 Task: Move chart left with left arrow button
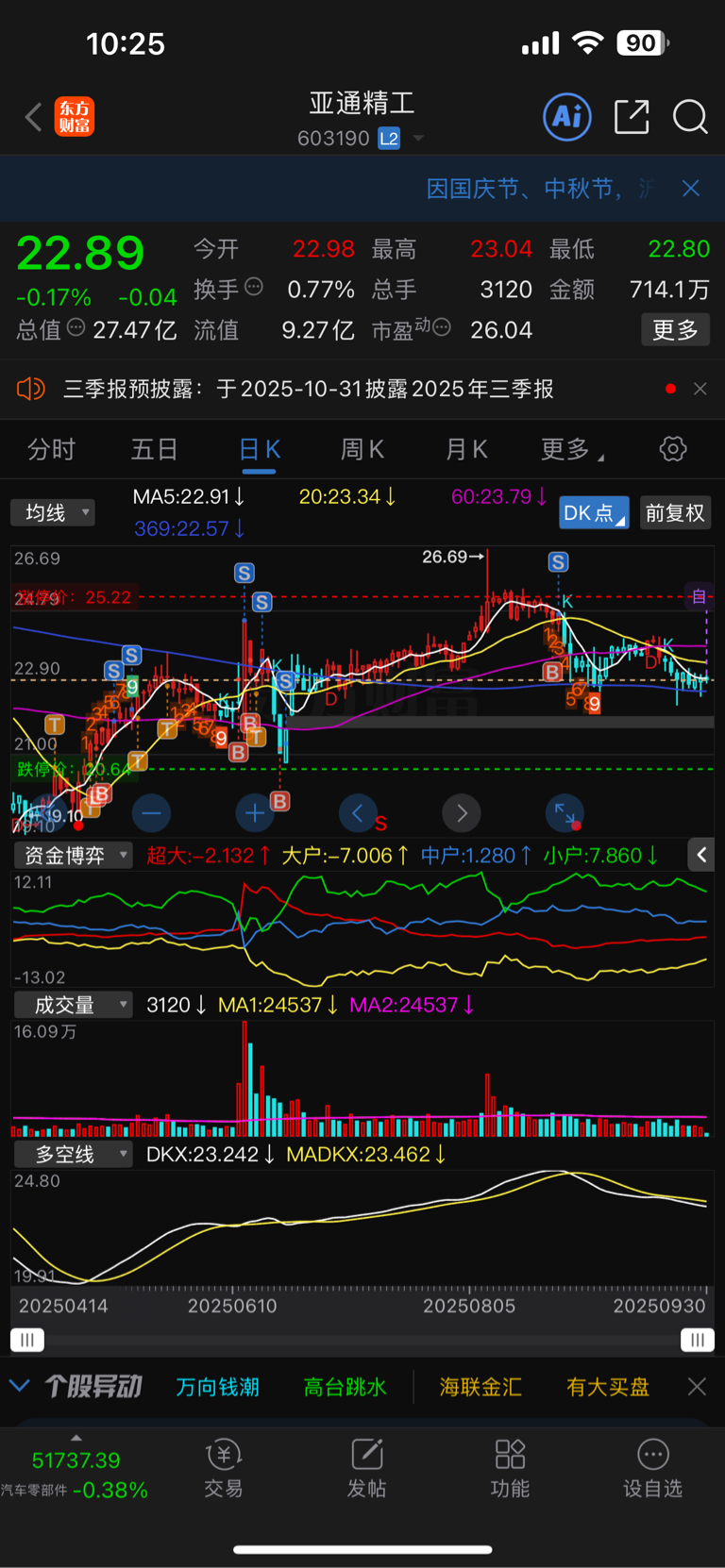pos(357,812)
